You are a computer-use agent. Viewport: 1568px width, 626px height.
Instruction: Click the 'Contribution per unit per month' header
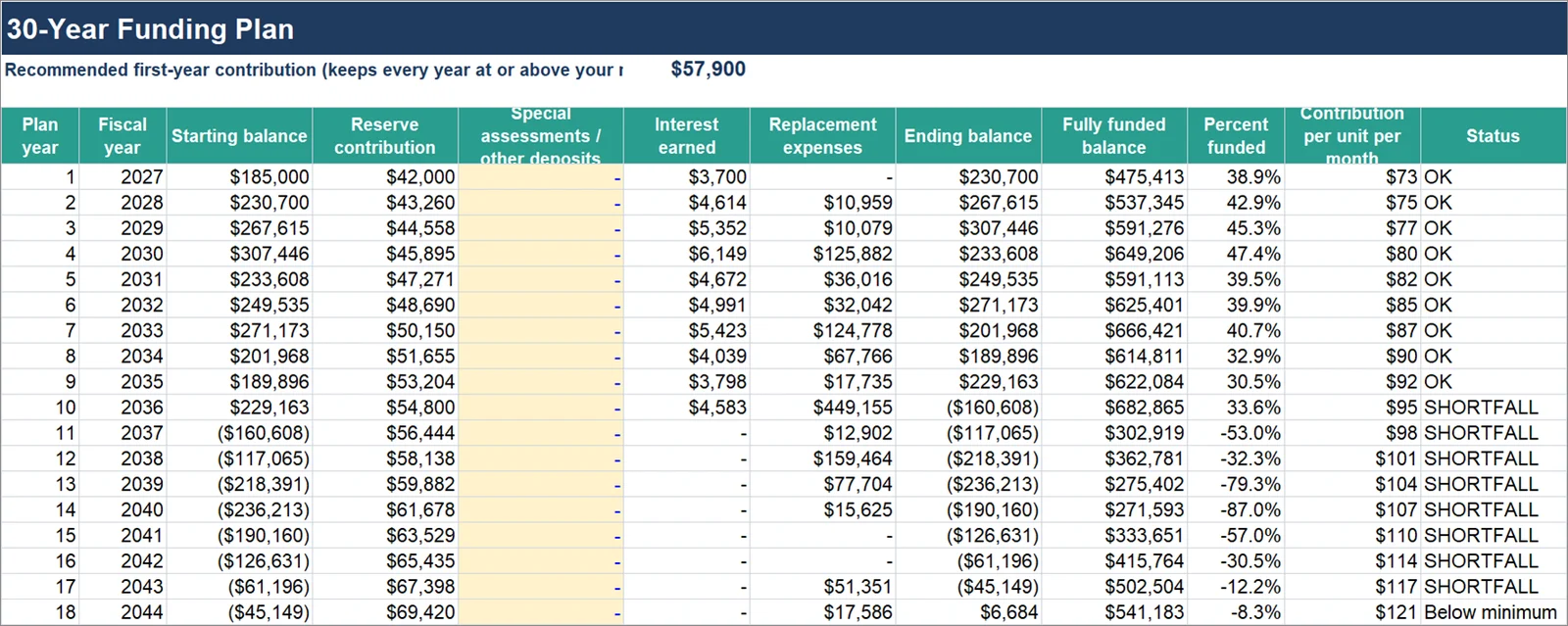[x=1352, y=135]
